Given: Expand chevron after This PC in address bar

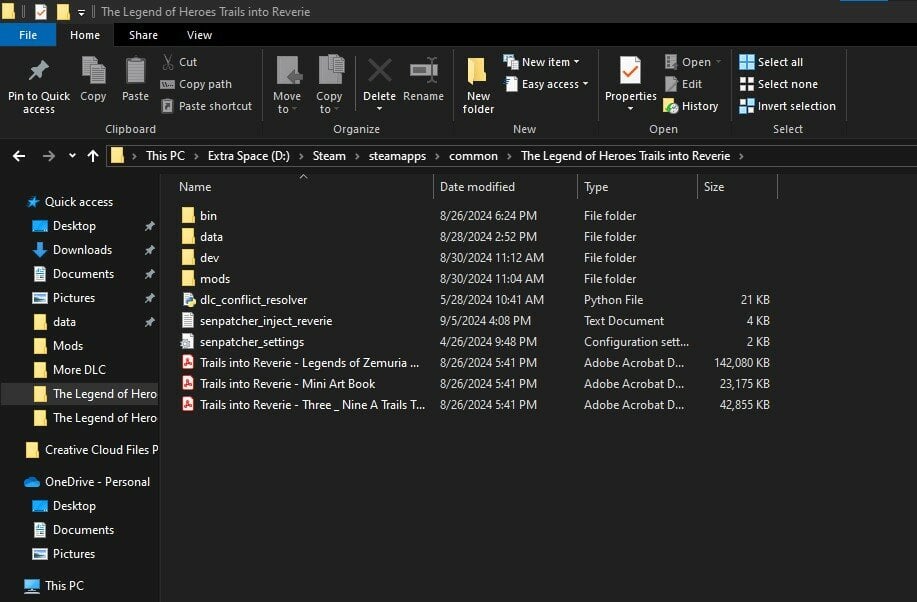Looking at the screenshot, I should pos(196,156).
